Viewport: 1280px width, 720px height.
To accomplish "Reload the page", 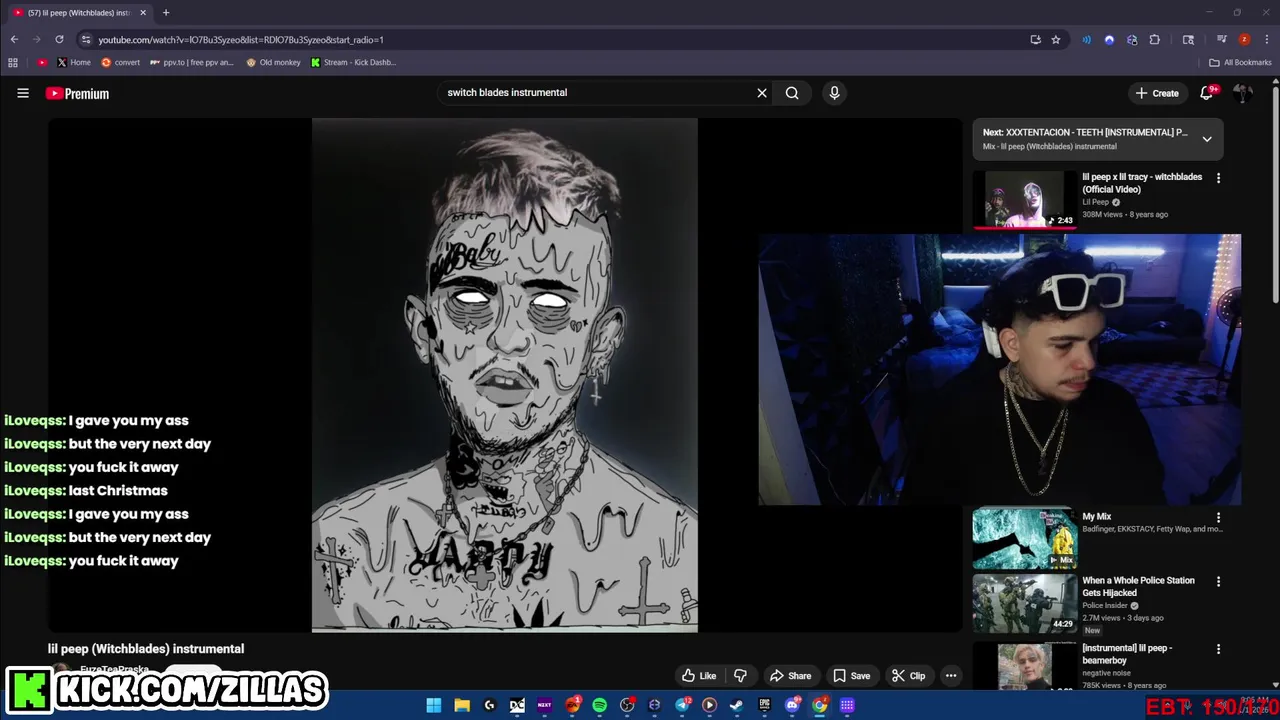I will click(x=59, y=40).
